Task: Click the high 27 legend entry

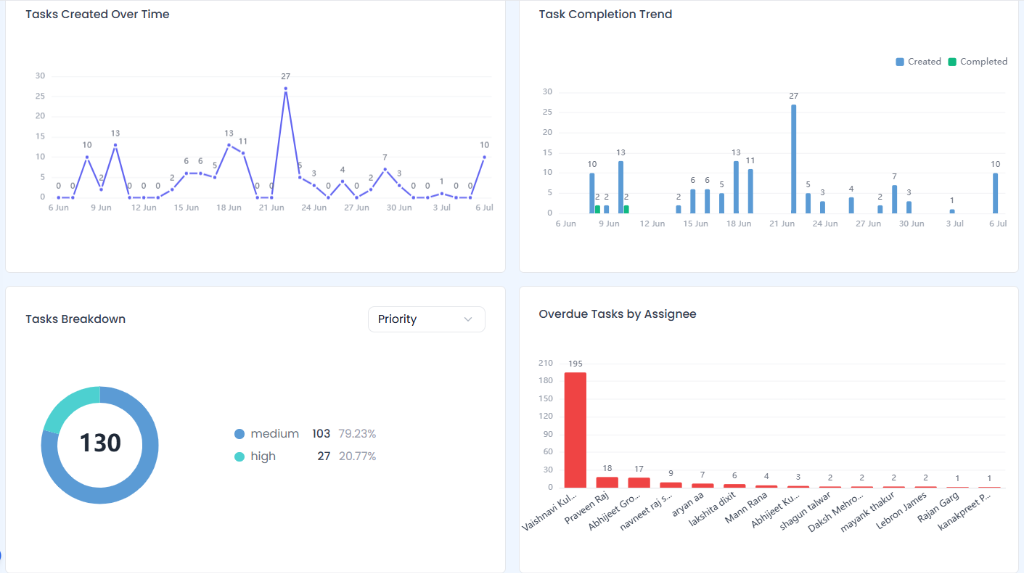Action: 305,457
